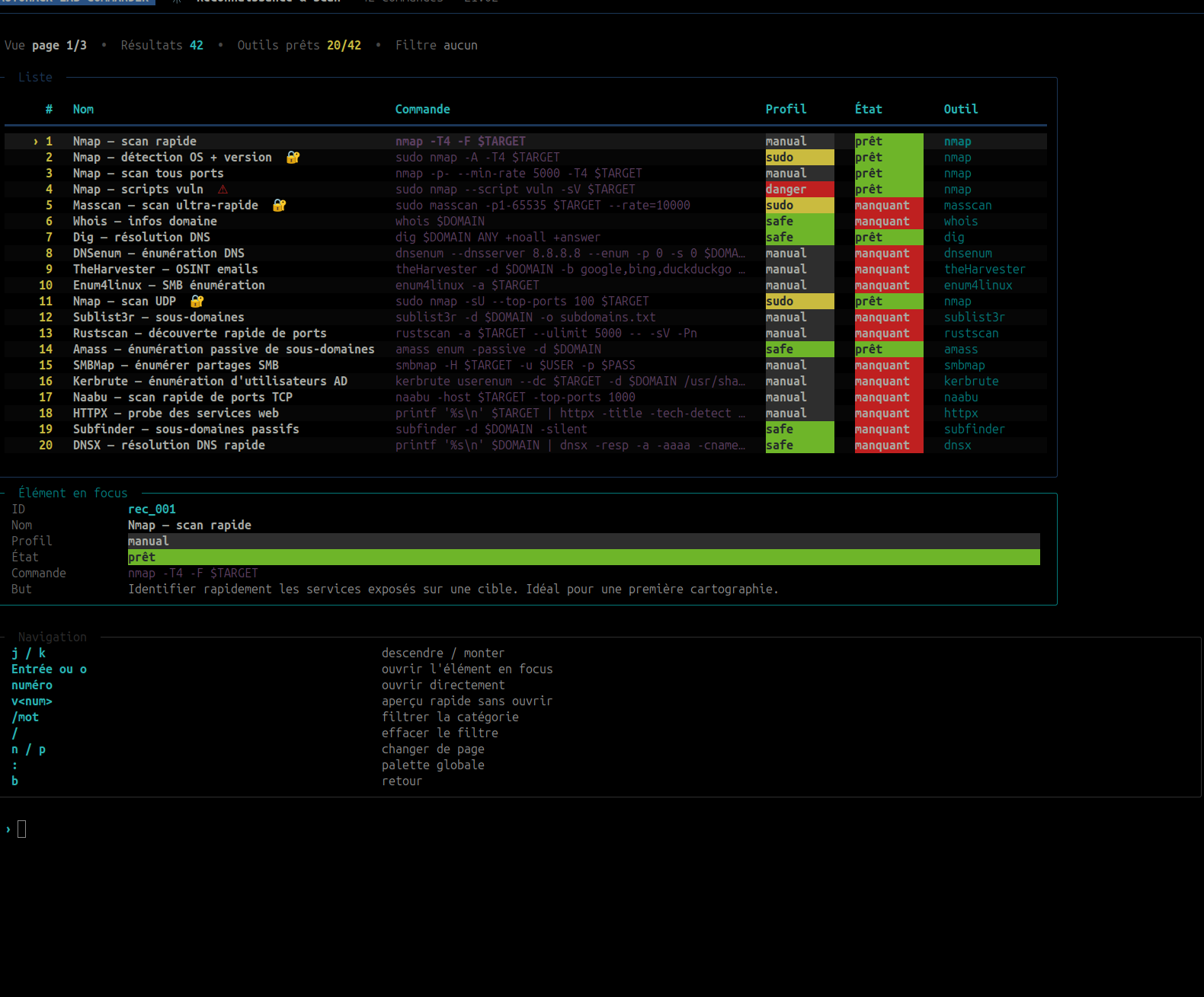Click the whois $DOMAIN command
The image size is (1204, 997).
click(x=440, y=222)
